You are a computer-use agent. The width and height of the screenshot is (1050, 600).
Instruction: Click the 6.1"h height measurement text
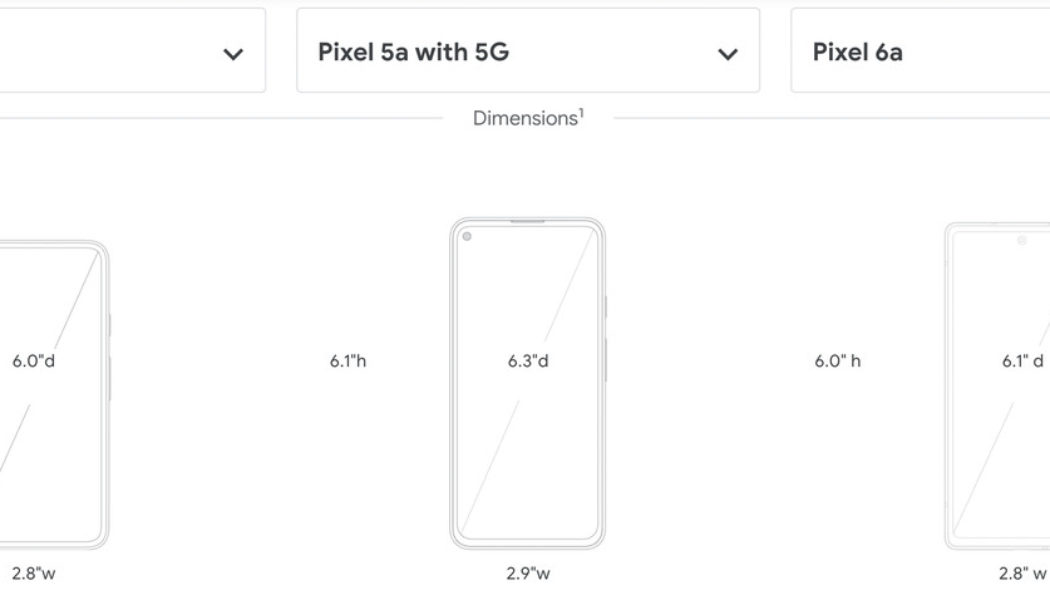click(x=348, y=361)
